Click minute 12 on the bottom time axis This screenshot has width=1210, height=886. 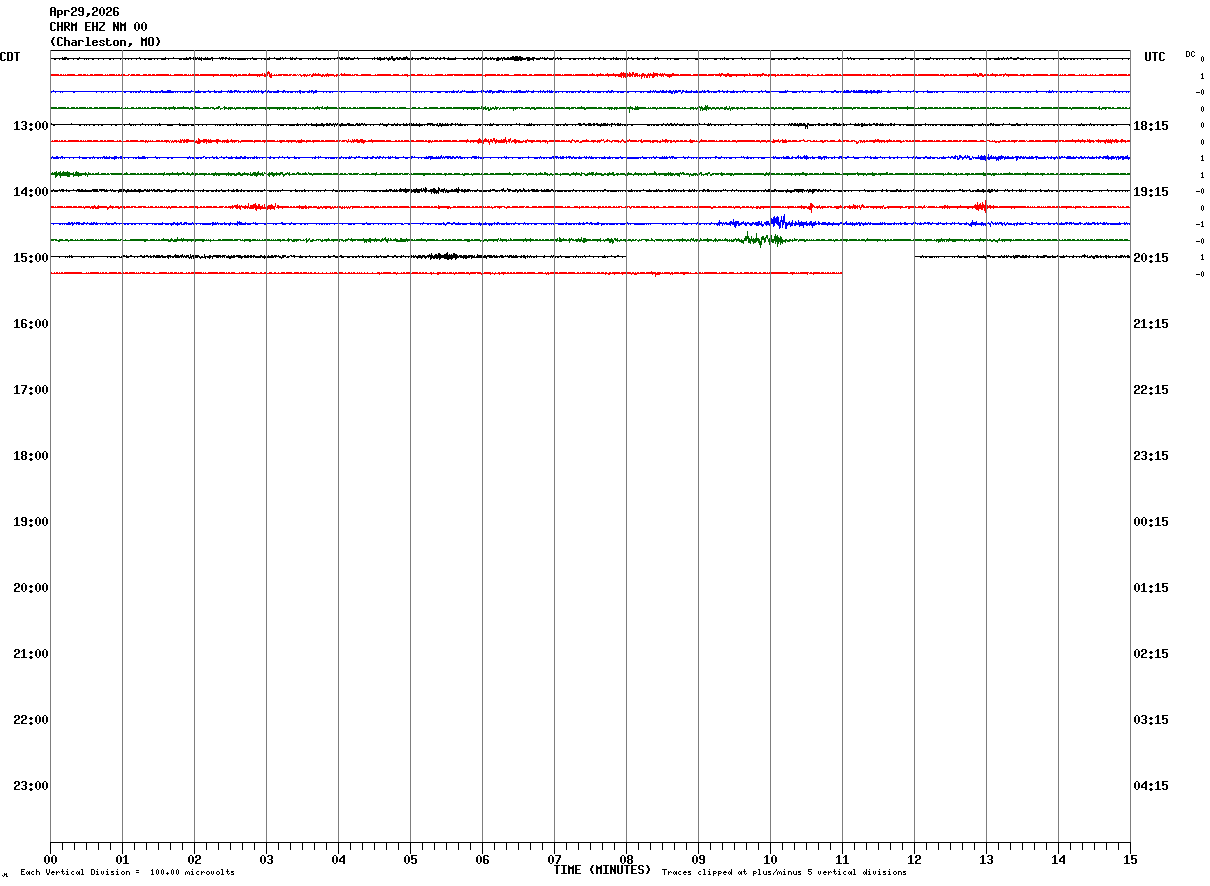914,859
